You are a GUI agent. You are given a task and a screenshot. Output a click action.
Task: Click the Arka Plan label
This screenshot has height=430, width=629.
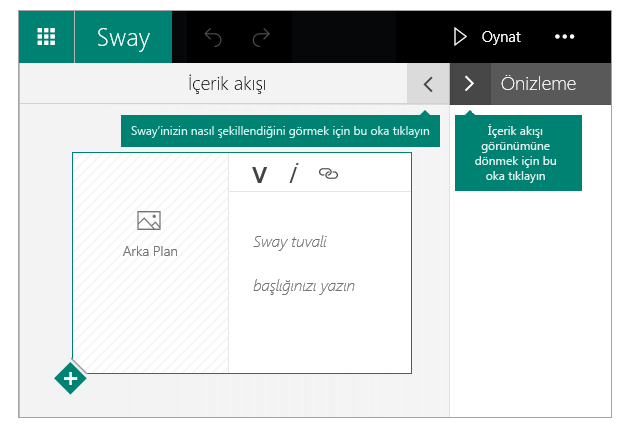tap(150, 252)
